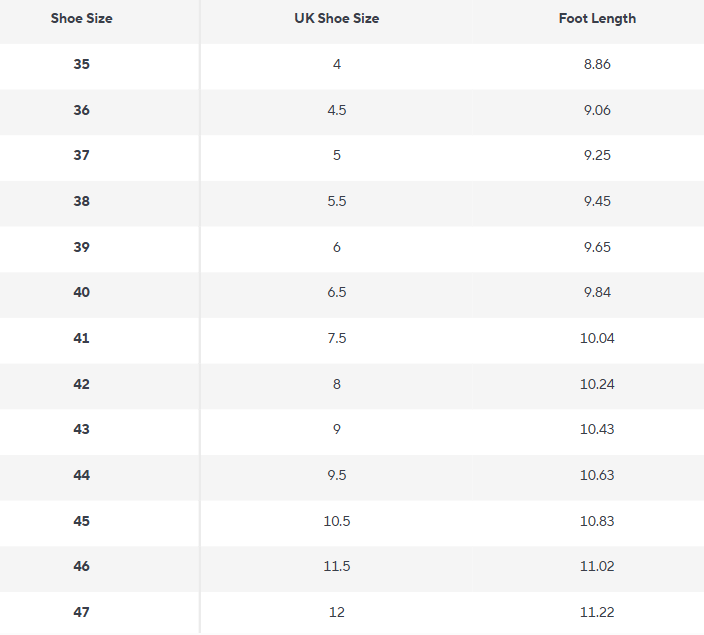Image resolution: width=704 pixels, height=635 pixels.
Task: Click the Shoe Size column header
Action: coord(81,18)
